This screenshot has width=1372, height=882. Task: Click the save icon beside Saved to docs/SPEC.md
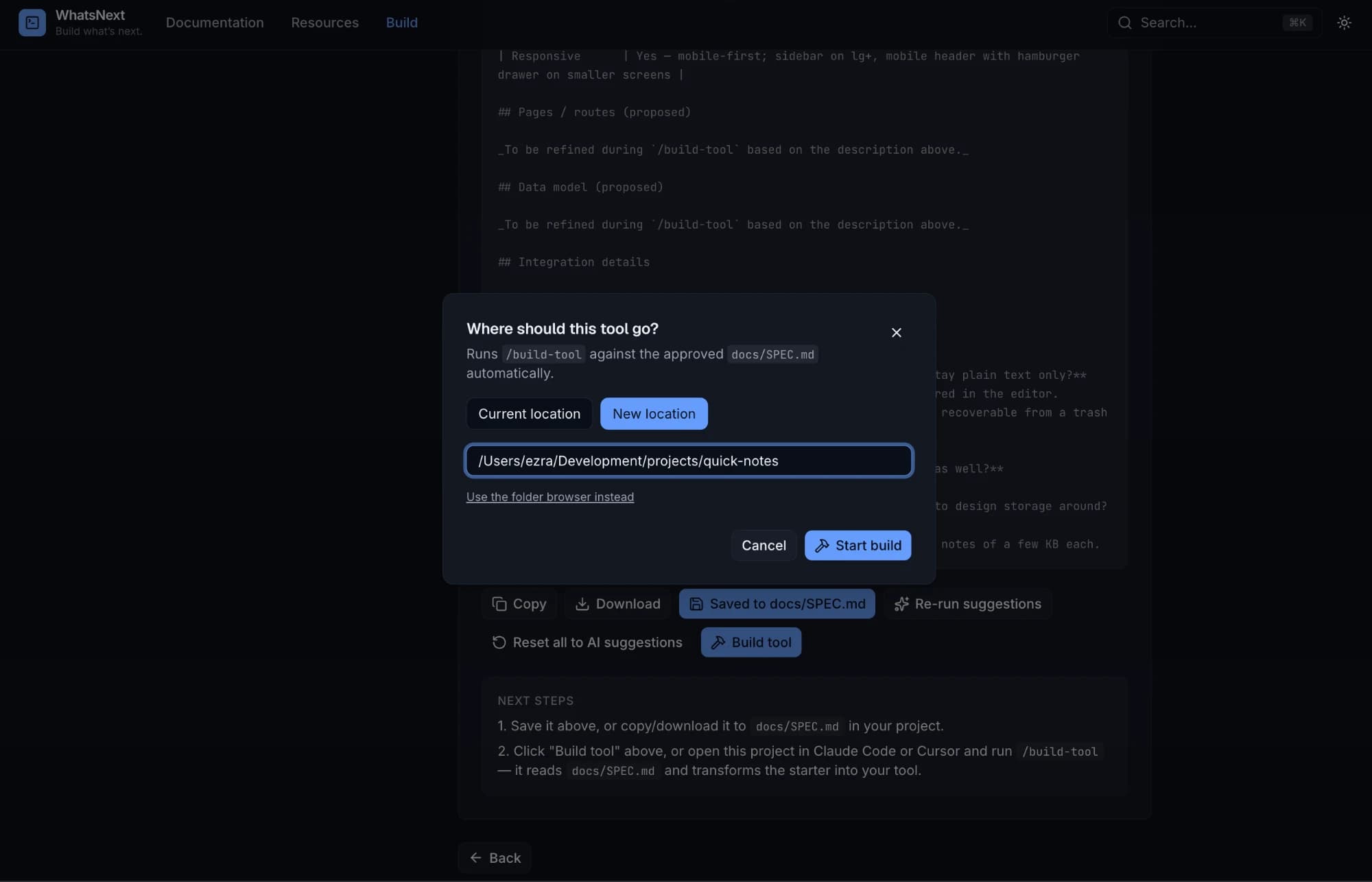pyautogui.click(x=696, y=604)
